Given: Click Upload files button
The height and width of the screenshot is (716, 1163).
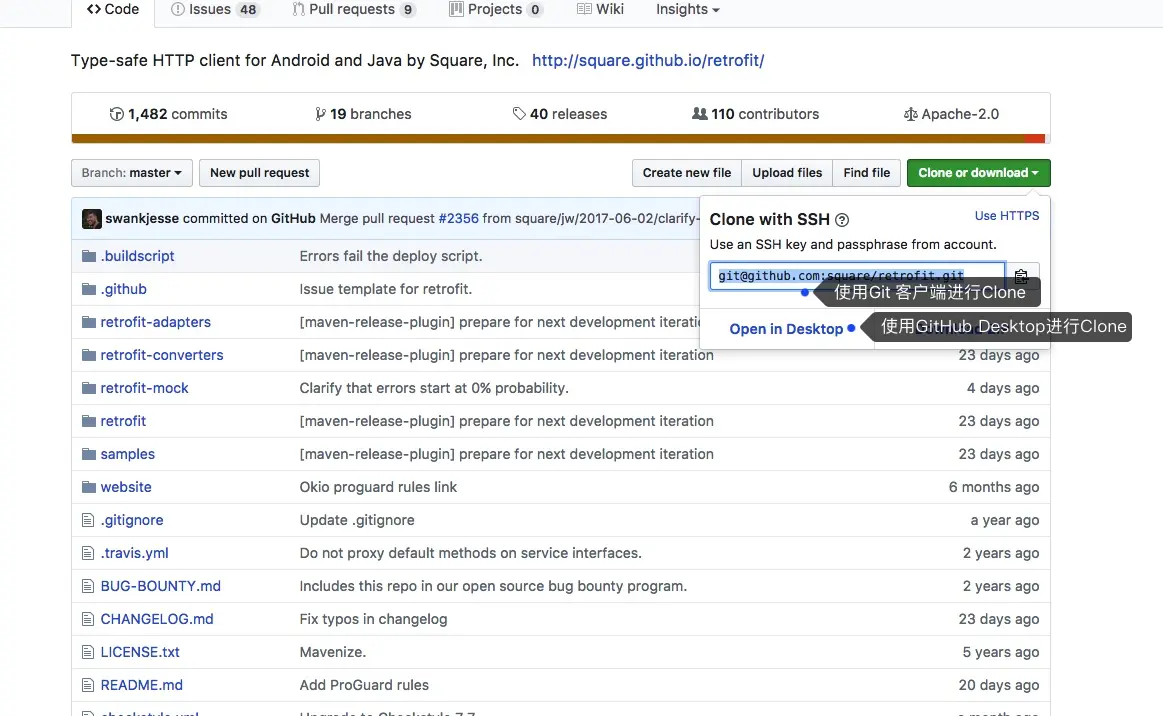Looking at the screenshot, I should coord(787,173).
